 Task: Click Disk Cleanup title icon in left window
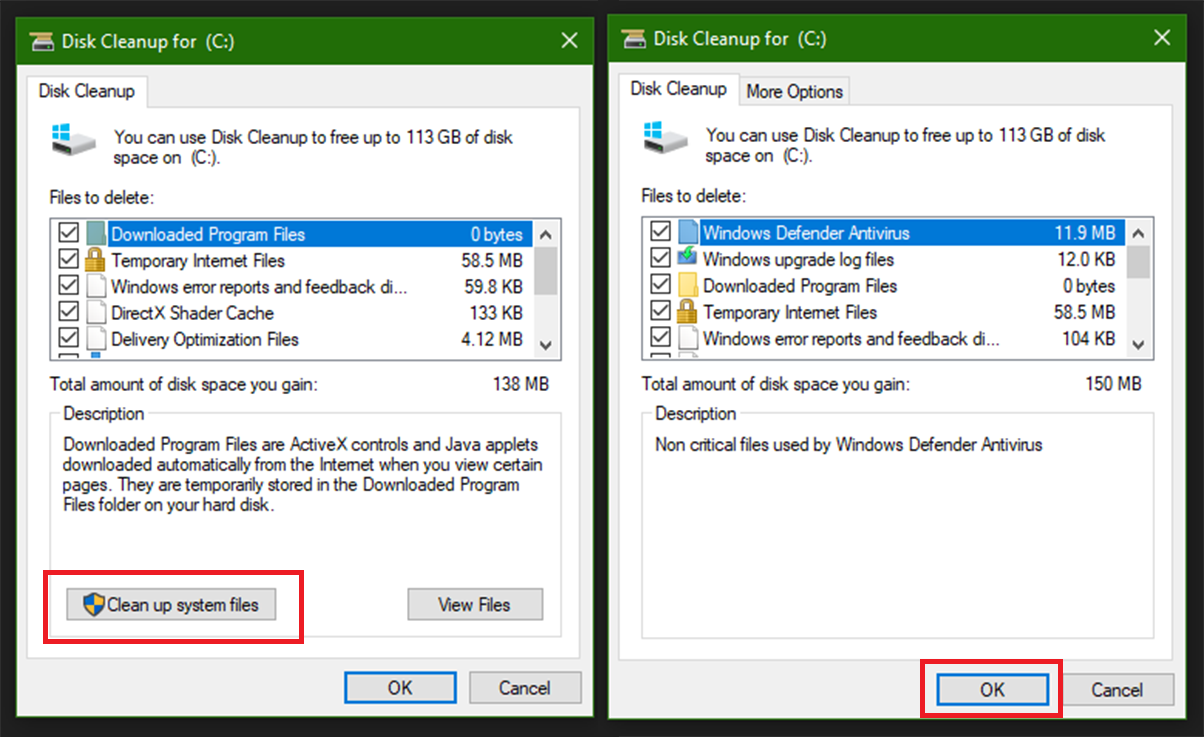(42, 42)
